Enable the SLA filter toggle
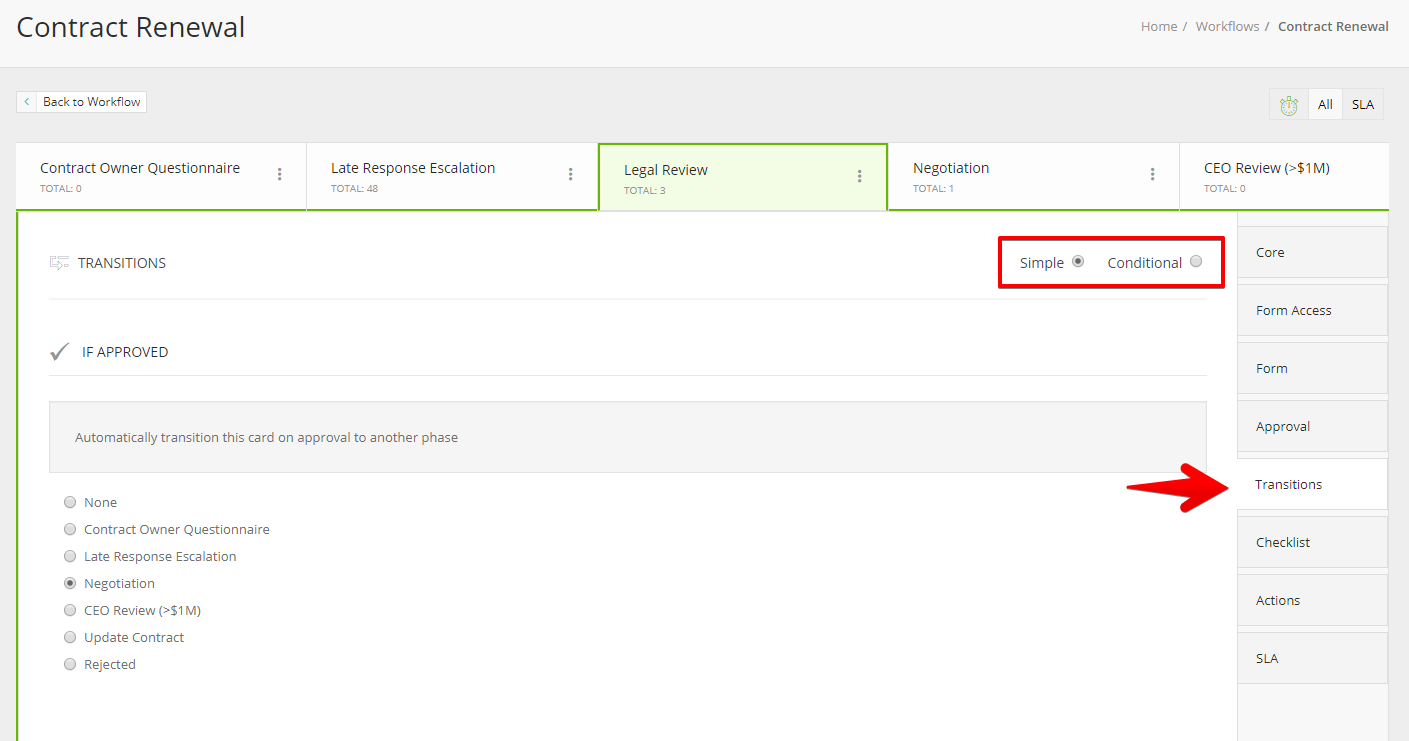The image size is (1409, 741). pyautogui.click(x=1363, y=104)
